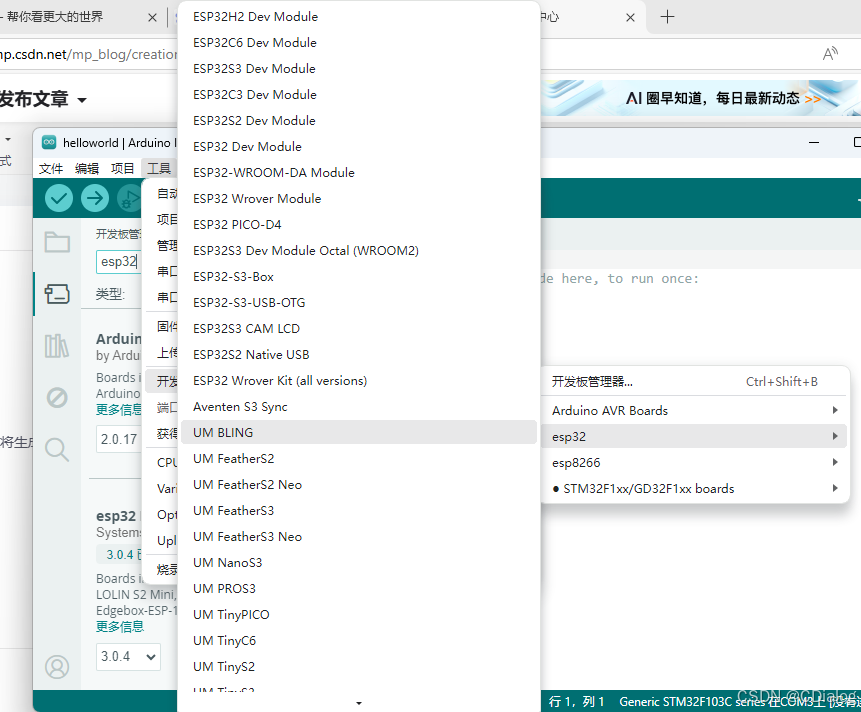Select ESP32S2 Native USB board
The image size is (861, 712).
tap(359, 355)
